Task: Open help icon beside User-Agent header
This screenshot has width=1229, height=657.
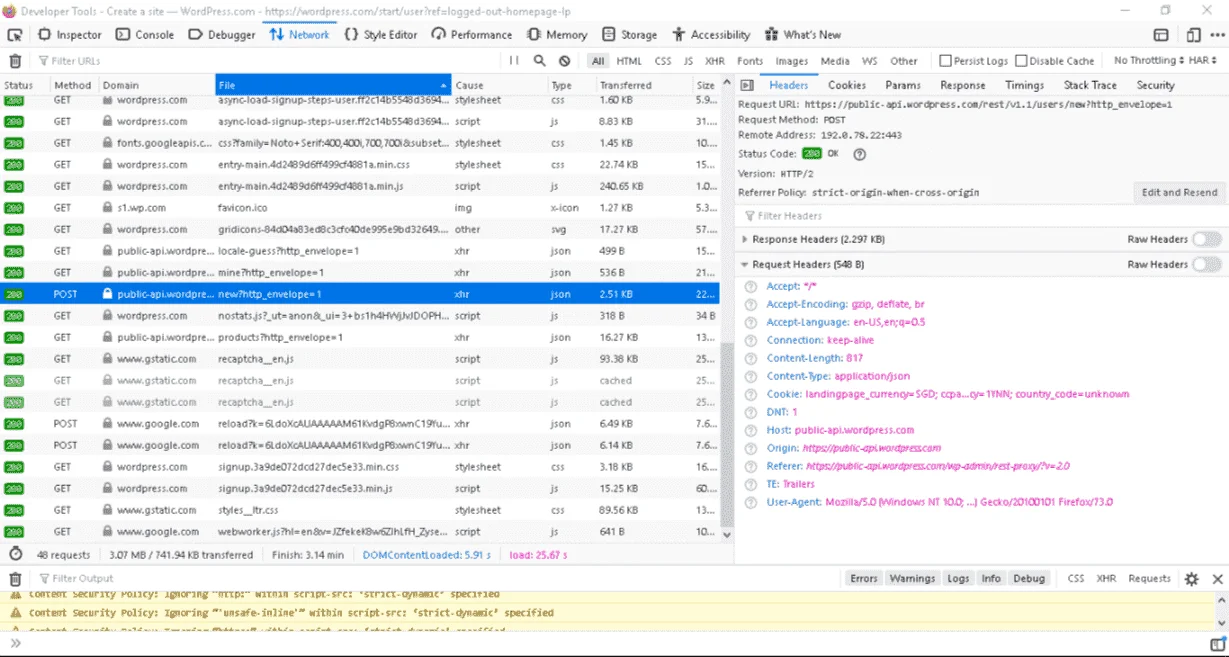Action: (751, 502)
